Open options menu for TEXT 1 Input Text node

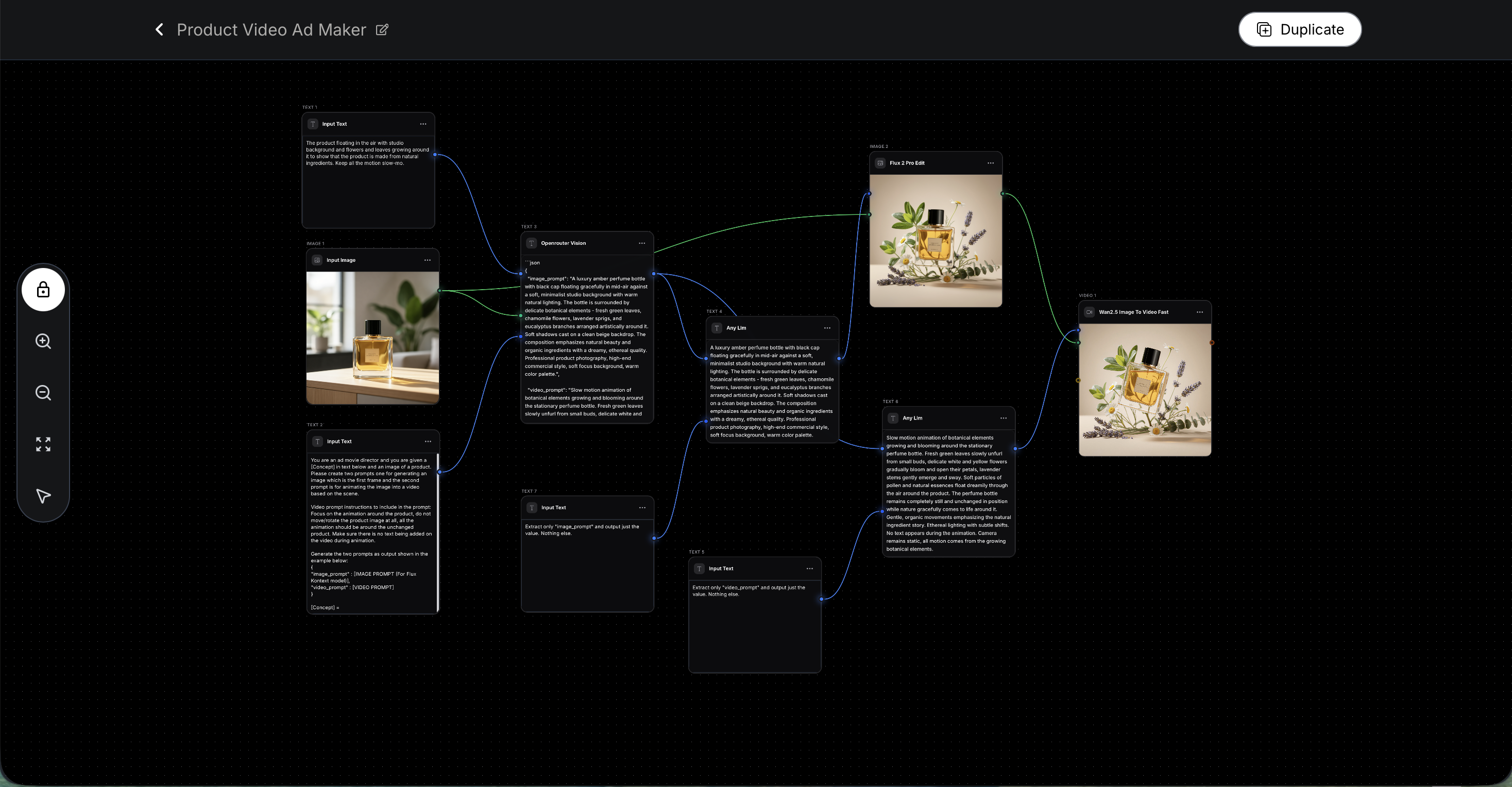coord(423,124)
